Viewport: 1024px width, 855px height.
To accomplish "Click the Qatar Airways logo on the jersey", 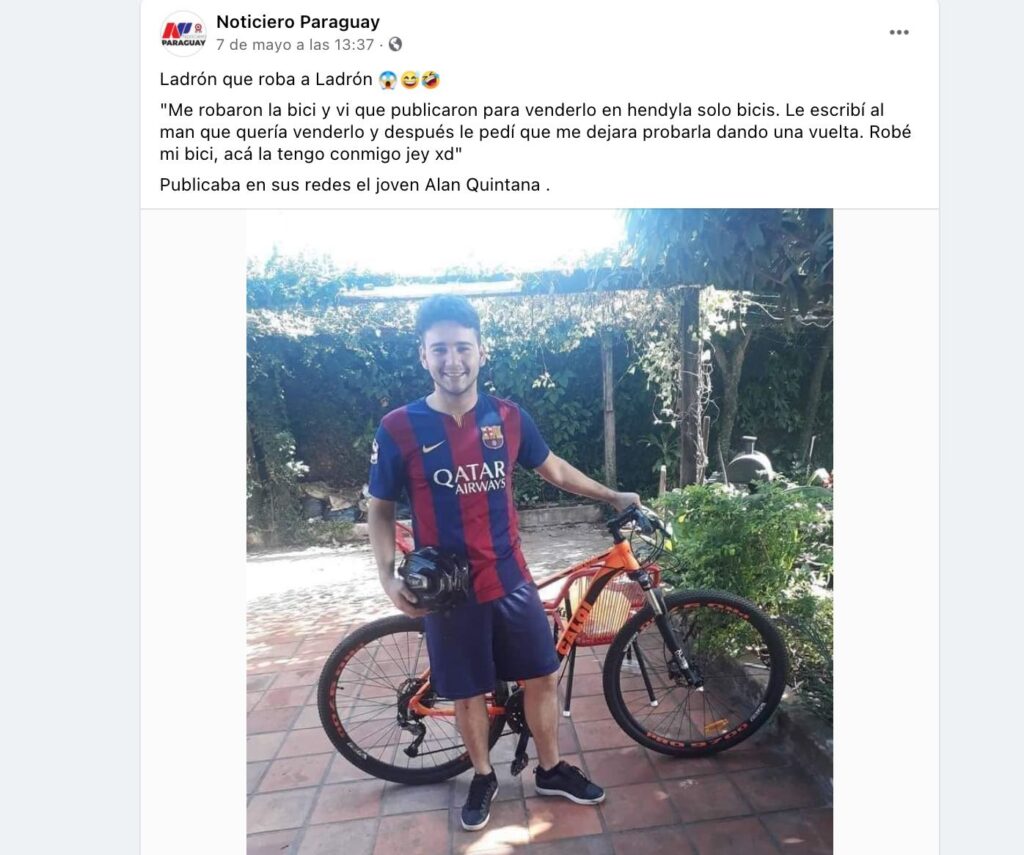I will click(470, 476).
